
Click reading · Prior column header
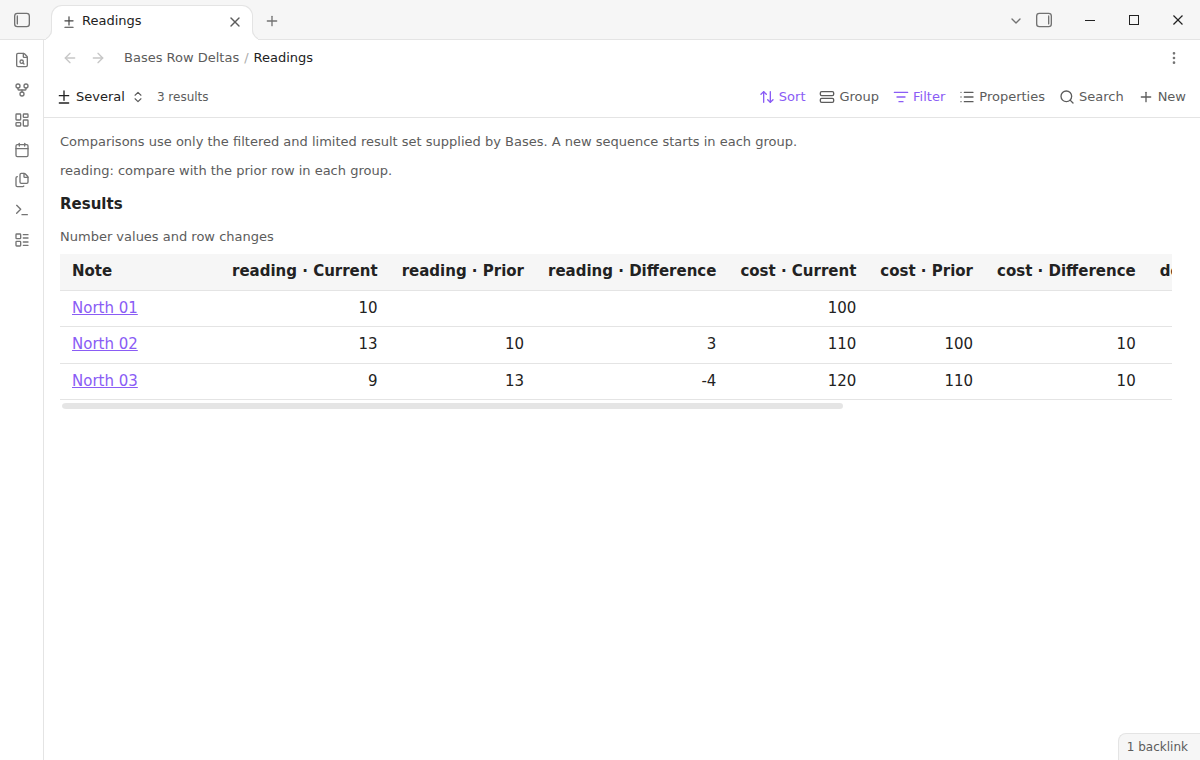pos(463,271)
